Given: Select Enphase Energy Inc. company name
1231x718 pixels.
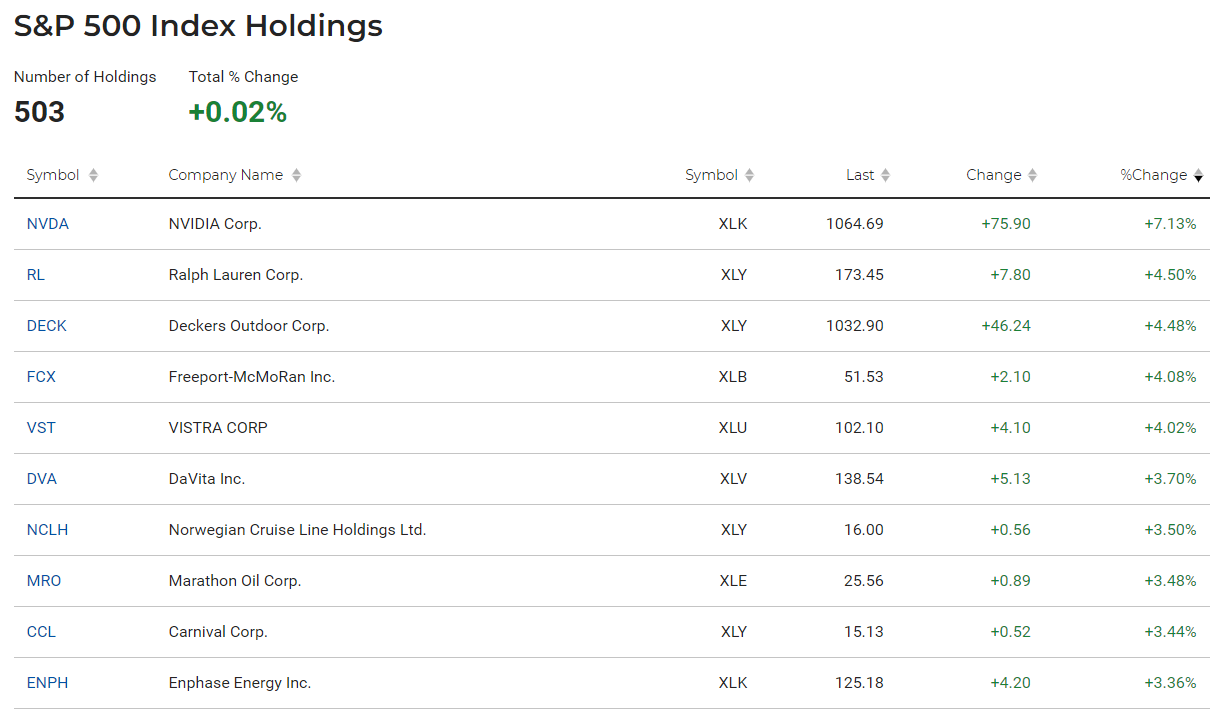Looking at the screenshot, I should tap(240, 683).
